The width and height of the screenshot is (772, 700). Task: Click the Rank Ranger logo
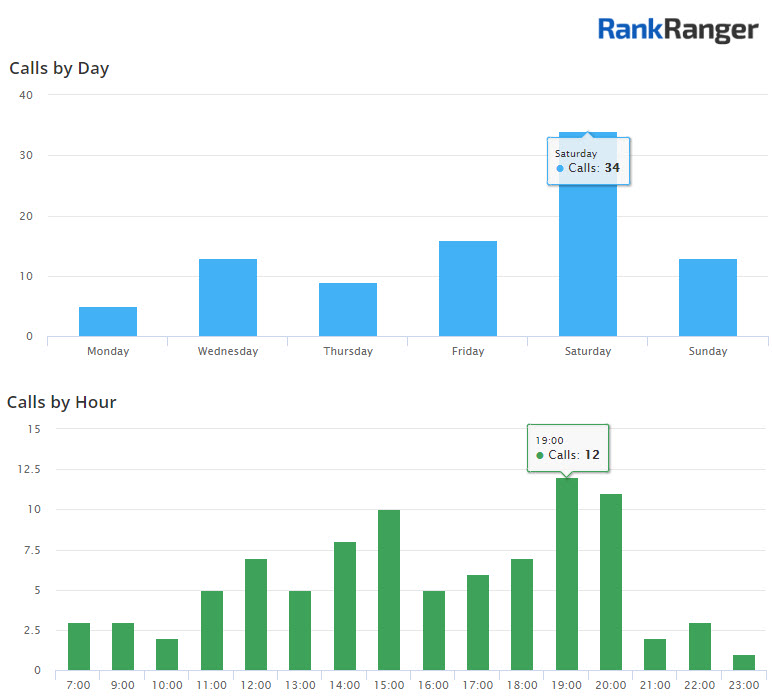(x=677, y=29)
